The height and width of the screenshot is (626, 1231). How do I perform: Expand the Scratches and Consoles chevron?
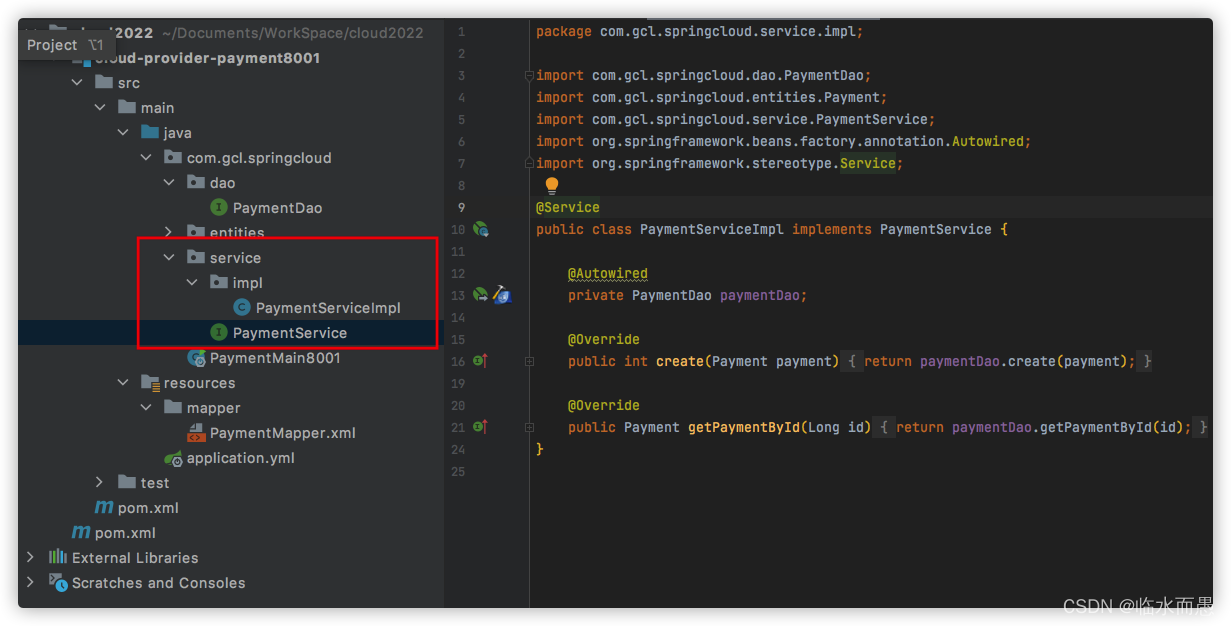click(31, 583)
